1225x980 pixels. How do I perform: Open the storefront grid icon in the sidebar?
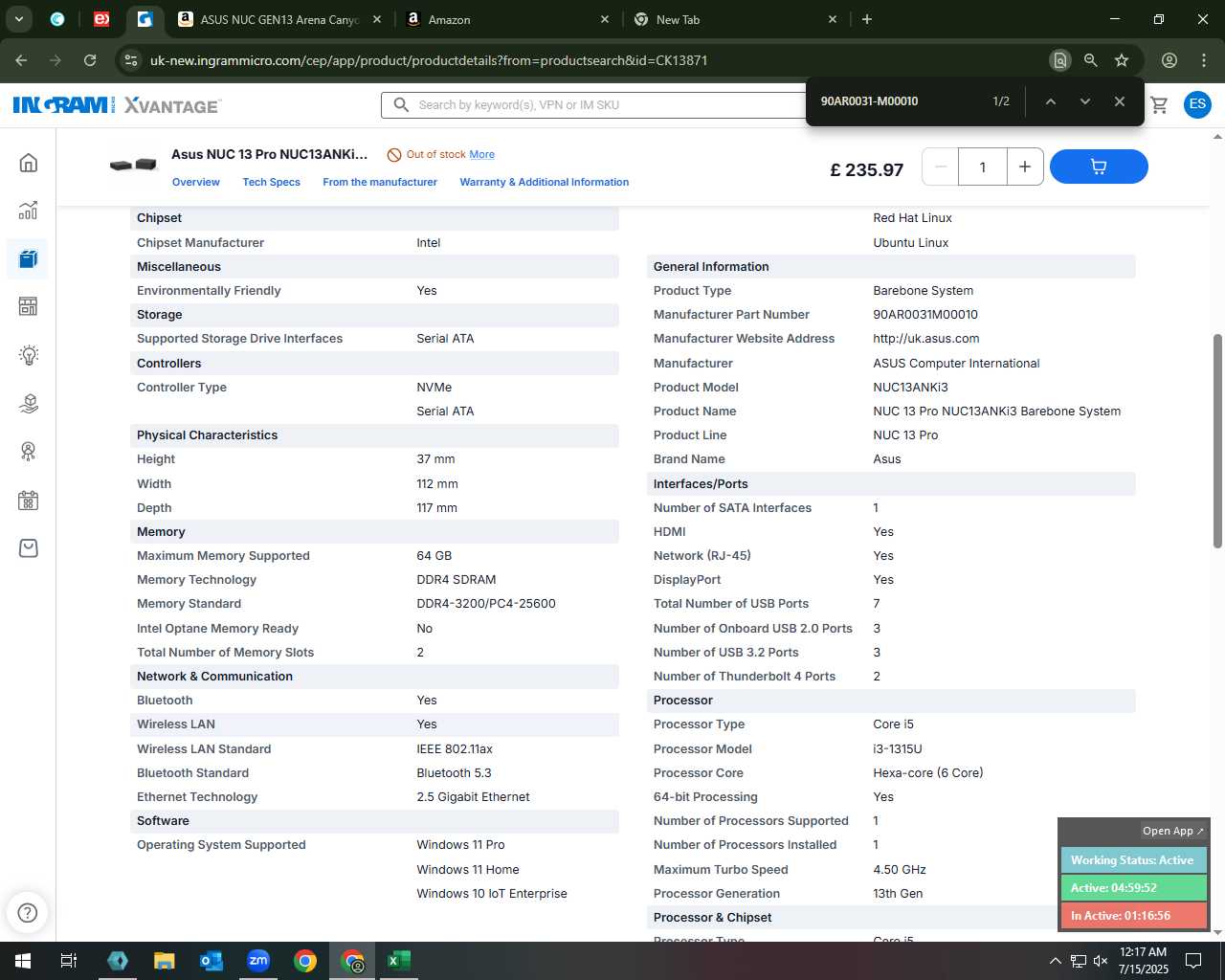pos(29,306)
